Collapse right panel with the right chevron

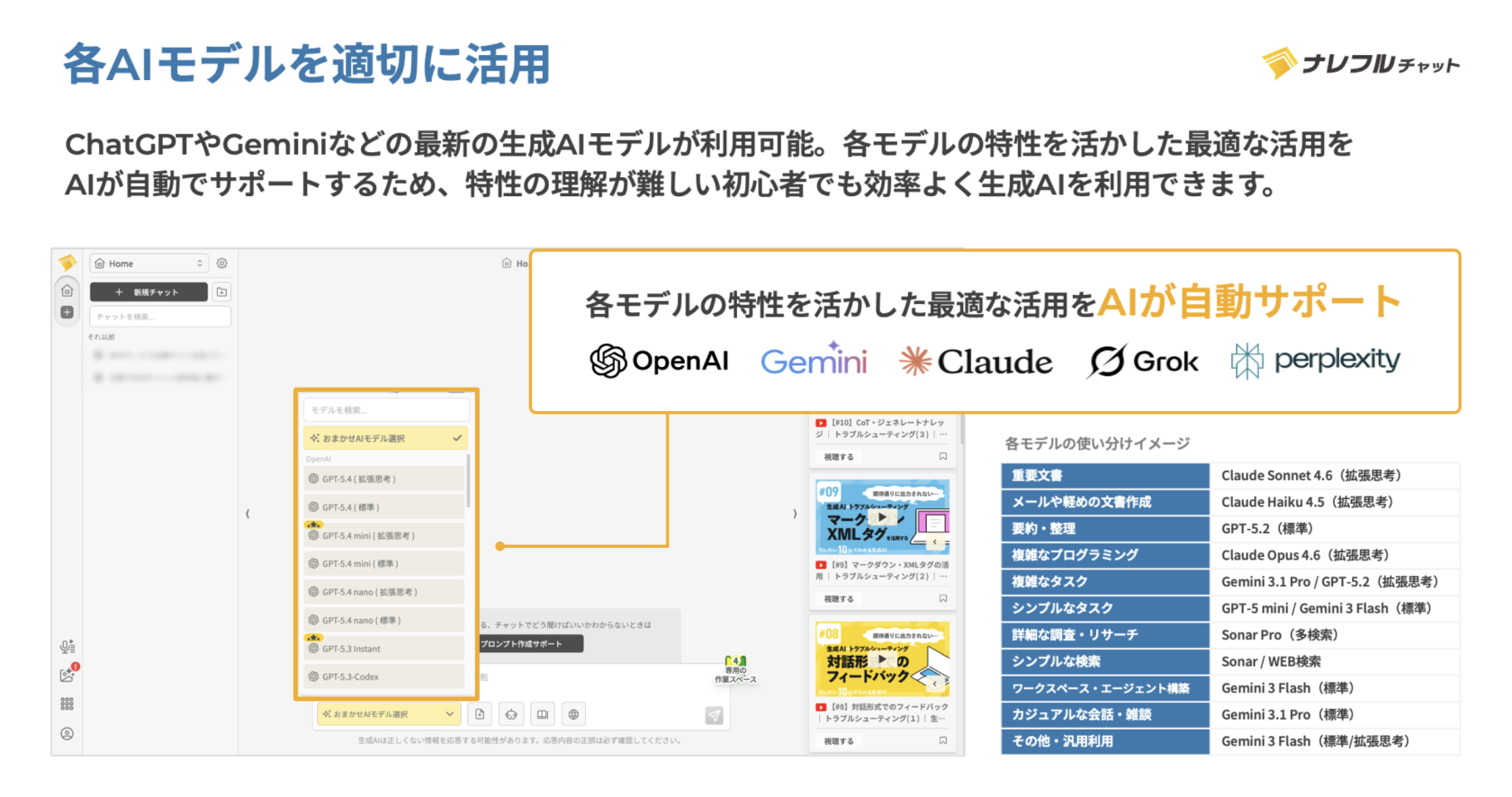[x=794, y=514]
